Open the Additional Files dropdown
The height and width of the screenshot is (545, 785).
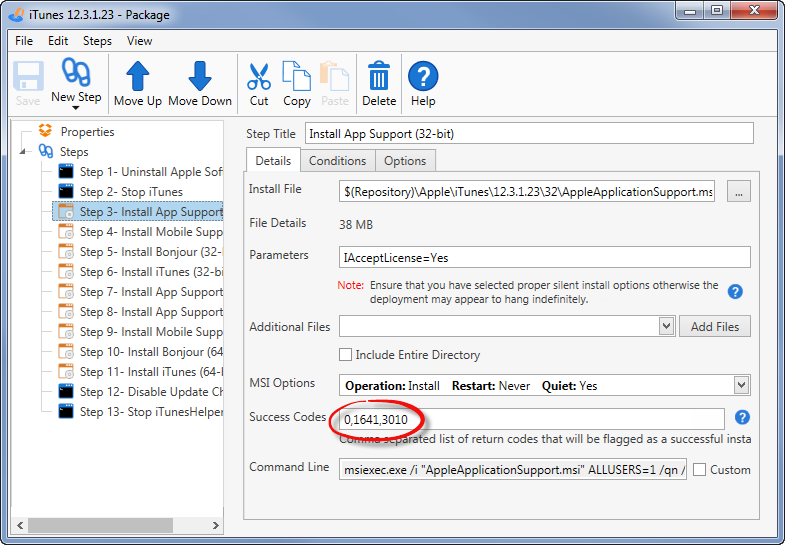[x=666, y=326]
